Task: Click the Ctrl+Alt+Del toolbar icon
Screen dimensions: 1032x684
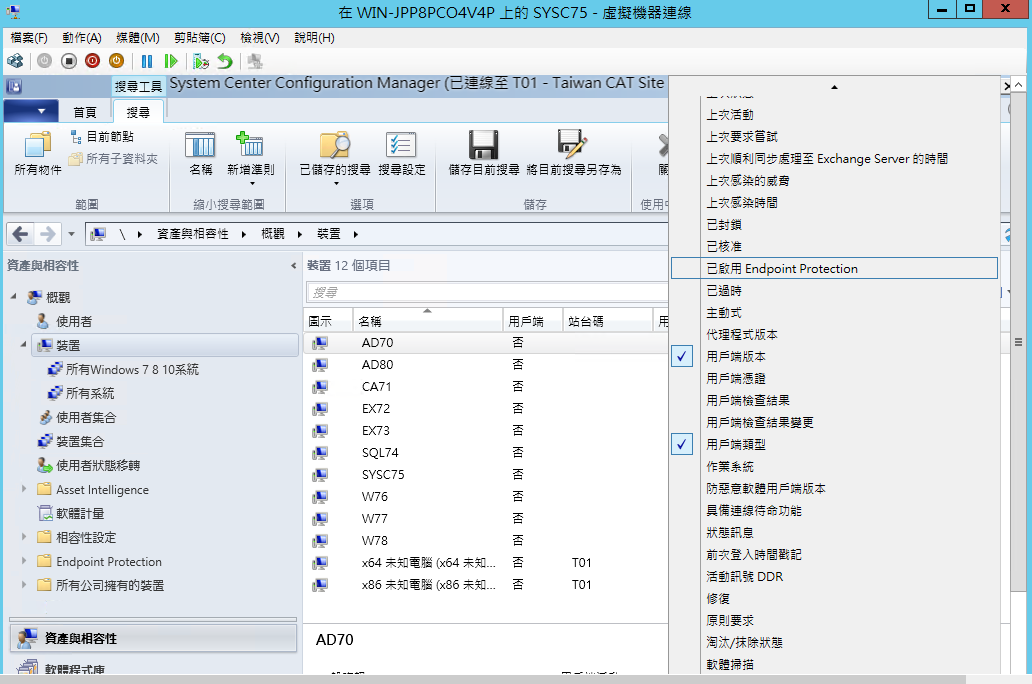Action: click(x=15, y=61)
